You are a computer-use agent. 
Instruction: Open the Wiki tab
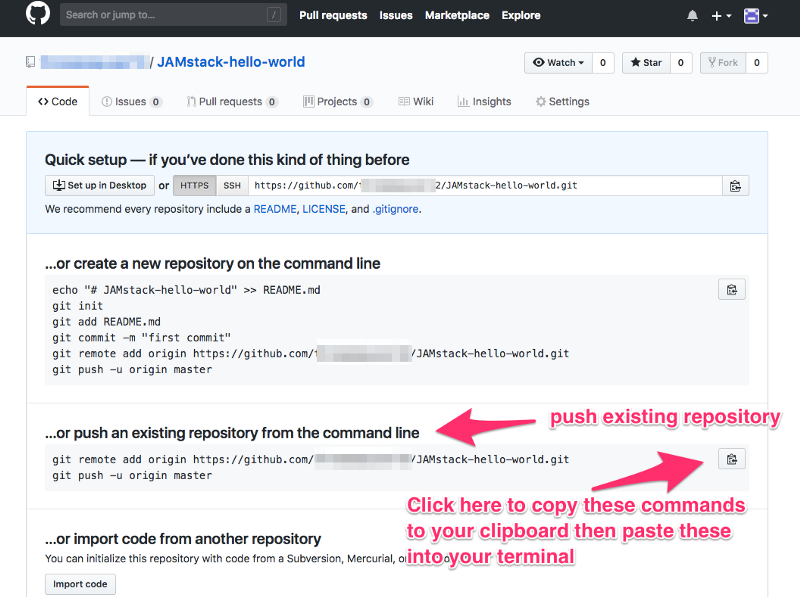416,102
